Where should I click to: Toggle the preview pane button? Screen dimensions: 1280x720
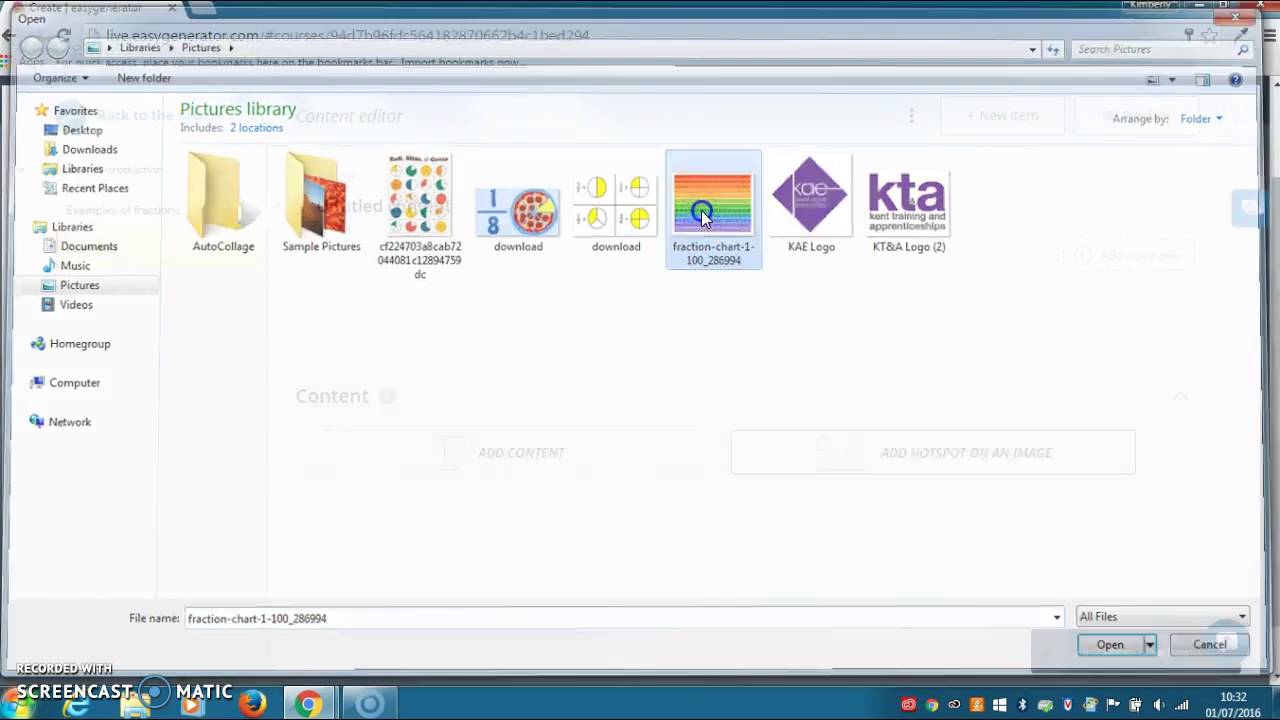(1203, 80)
